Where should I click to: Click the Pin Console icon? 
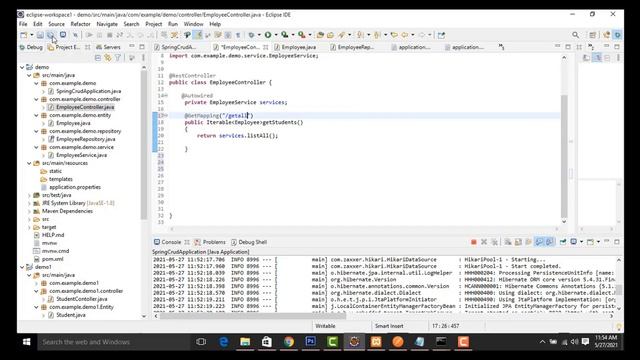(563, 242)
